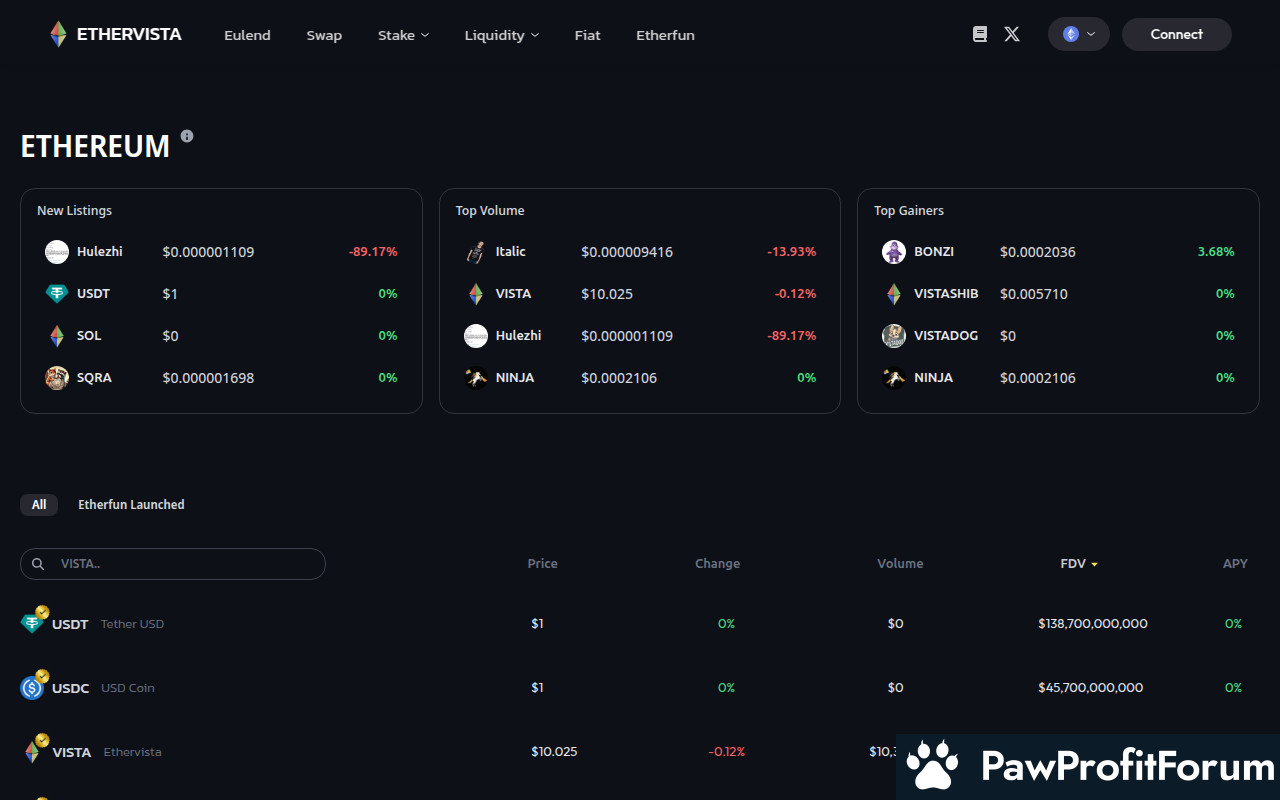
Task: Select the All filter toggle
Action: point(39,505)
